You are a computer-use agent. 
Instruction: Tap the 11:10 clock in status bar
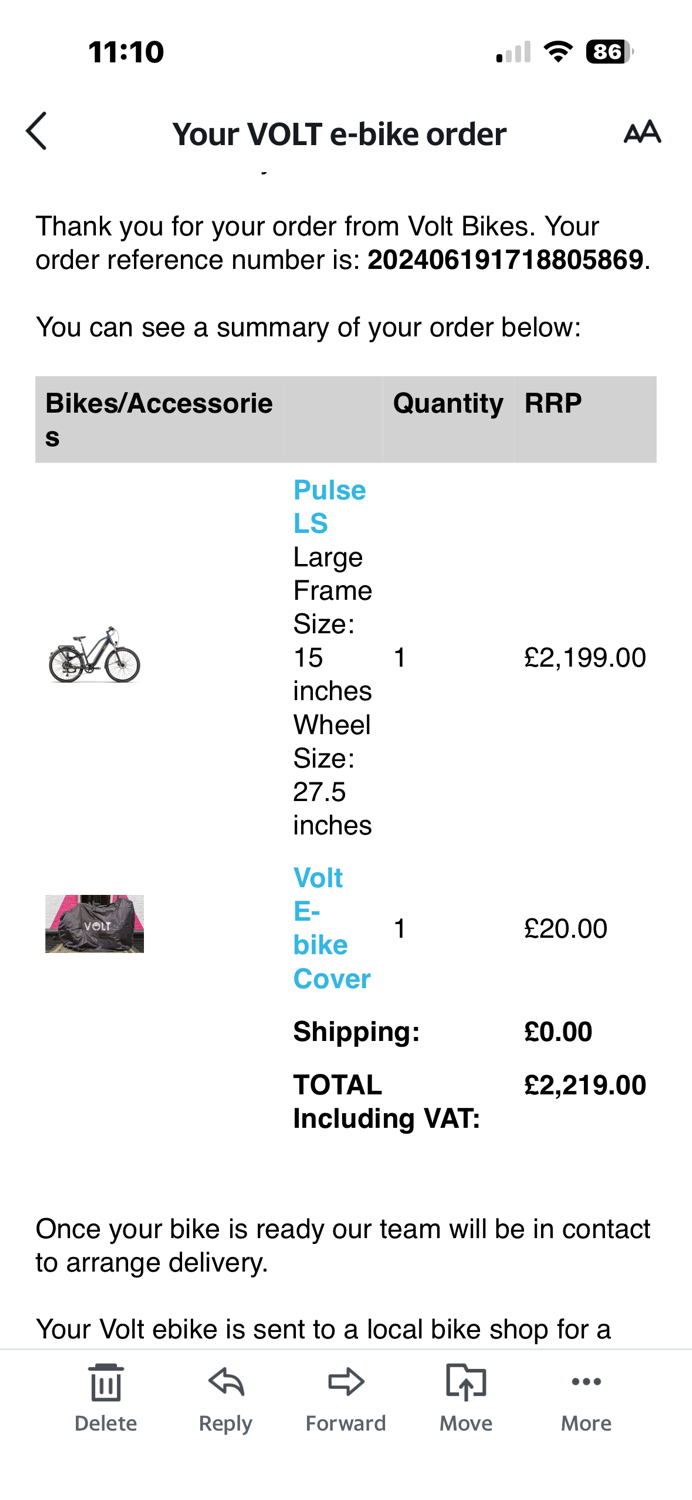point(126,52)
